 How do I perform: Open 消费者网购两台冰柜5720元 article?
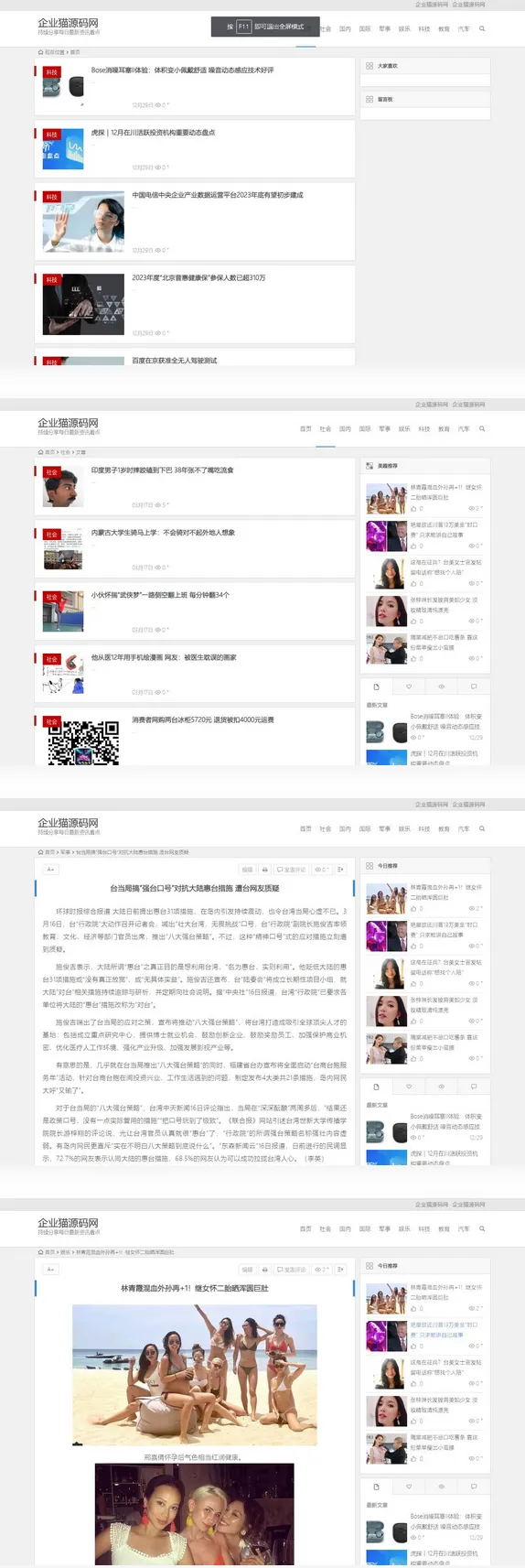click(x=203, y=719)
